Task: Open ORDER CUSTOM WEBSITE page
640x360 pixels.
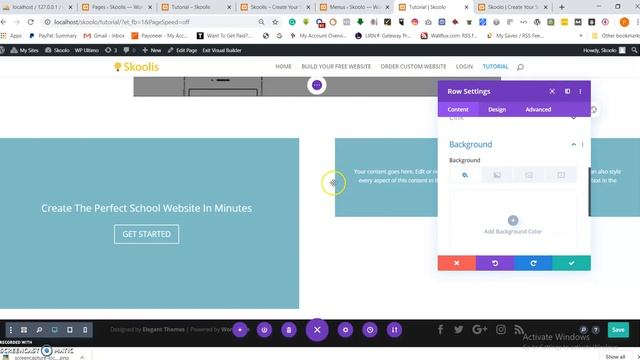Action: click(413, 67)
